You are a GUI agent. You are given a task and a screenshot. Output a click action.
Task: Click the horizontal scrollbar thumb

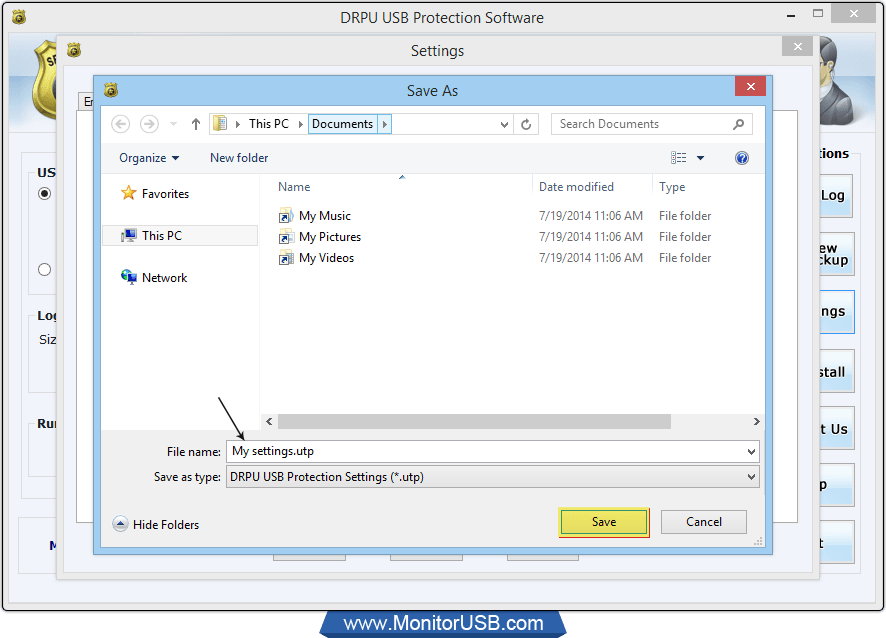click(x=474, y=422)
